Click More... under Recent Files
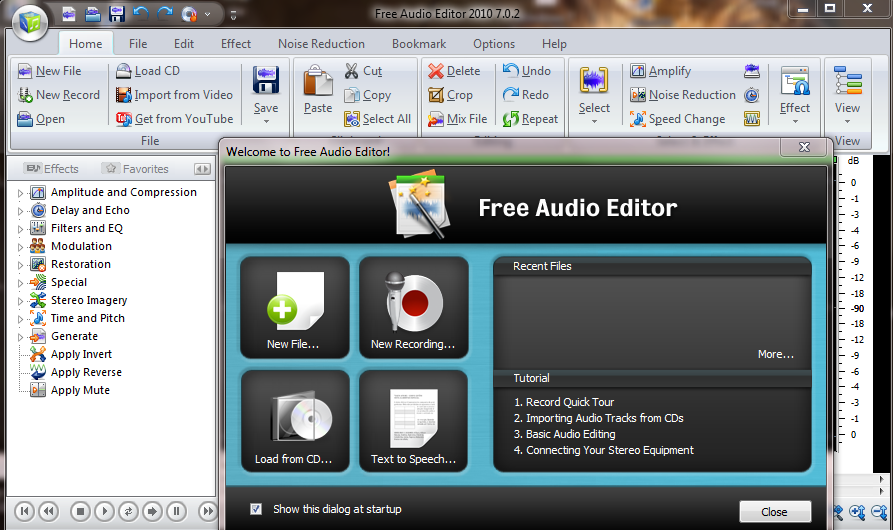 776,354
